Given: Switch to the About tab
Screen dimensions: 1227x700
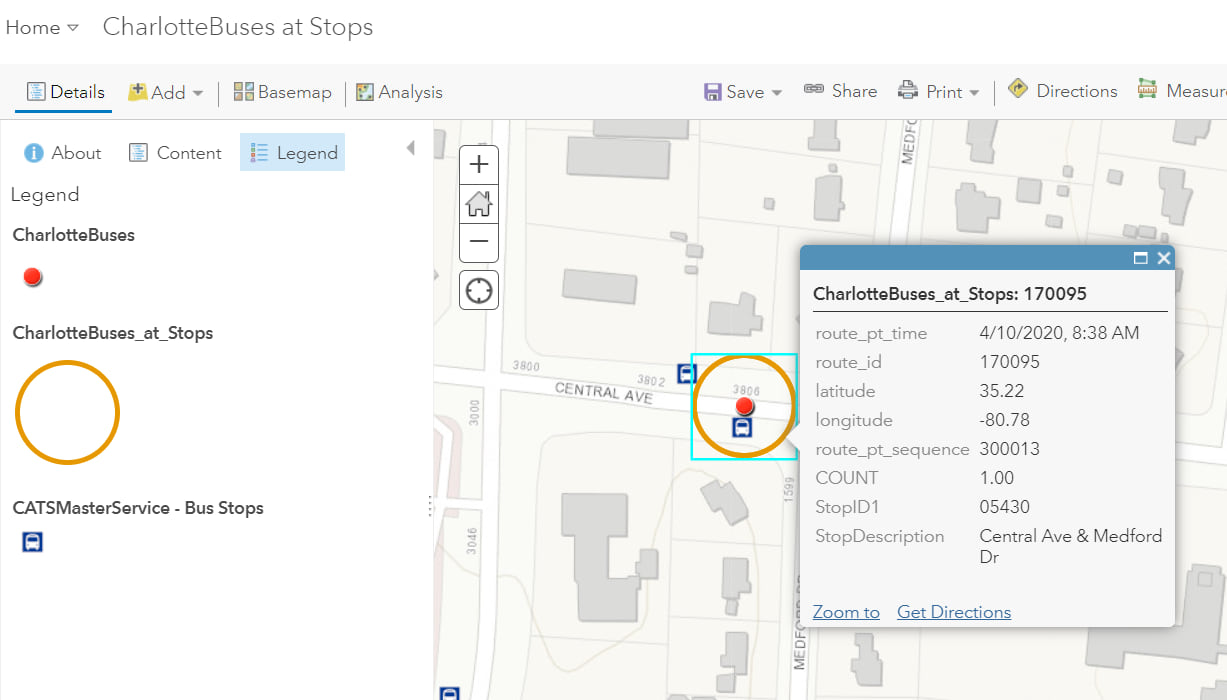Looking at the screenshot, I should pyautogui.click(x=63, y=153).
